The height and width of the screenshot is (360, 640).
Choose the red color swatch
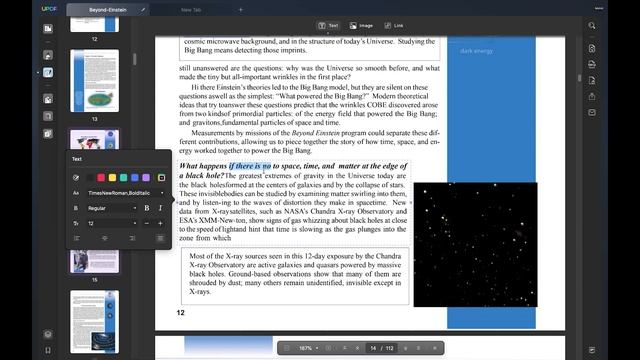pyautogui.click(x=101, y=178)
